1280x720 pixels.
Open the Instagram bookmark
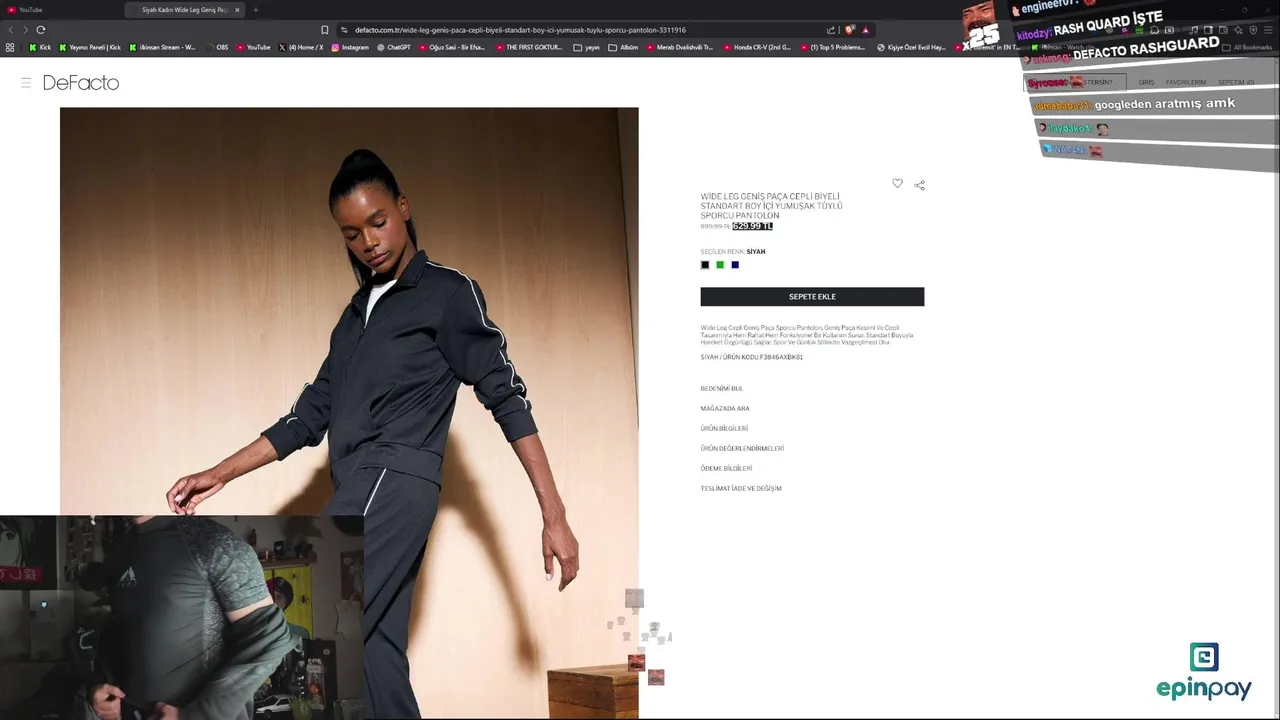(350, 47)
